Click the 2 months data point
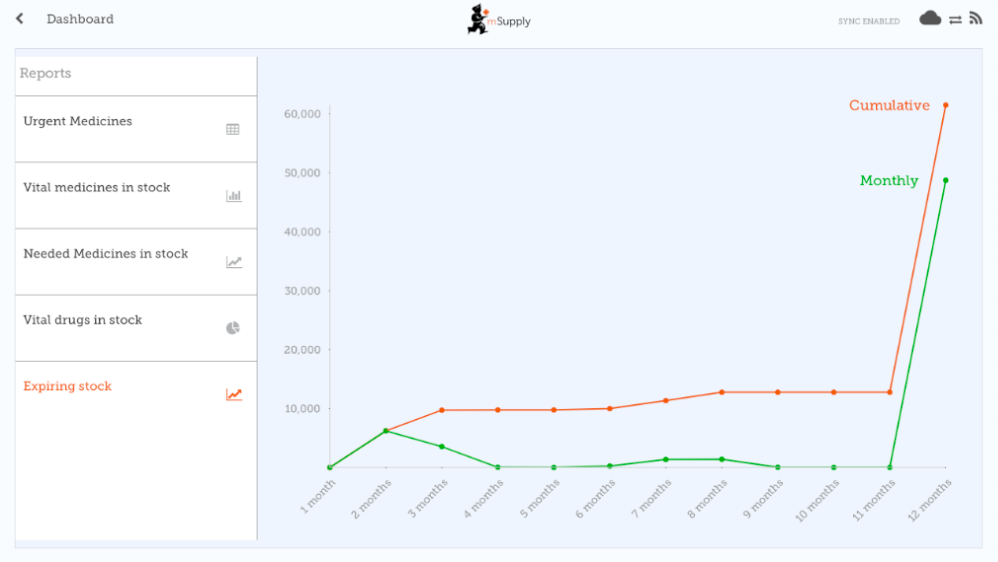The width and height of the screenshot is (998, 562). point(386,431)
